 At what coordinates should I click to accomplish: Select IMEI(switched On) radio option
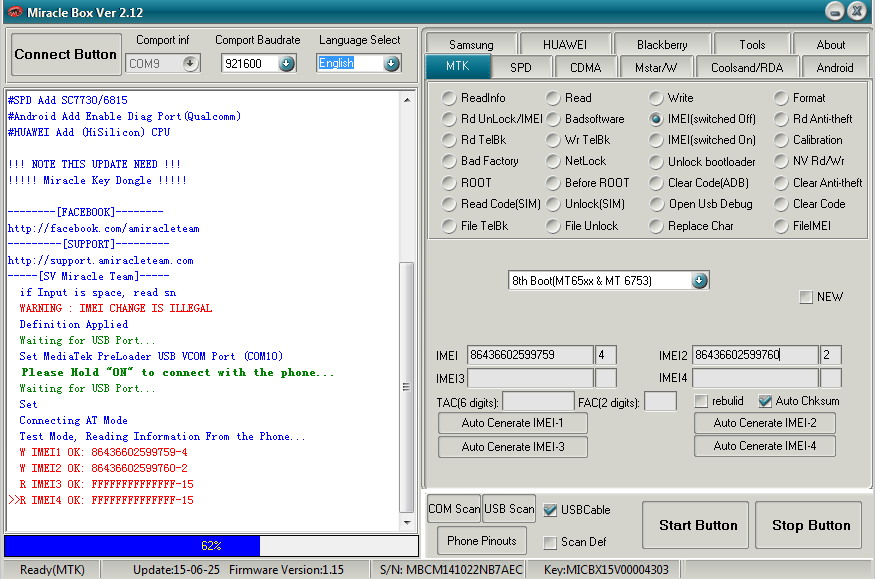point(656,140)
